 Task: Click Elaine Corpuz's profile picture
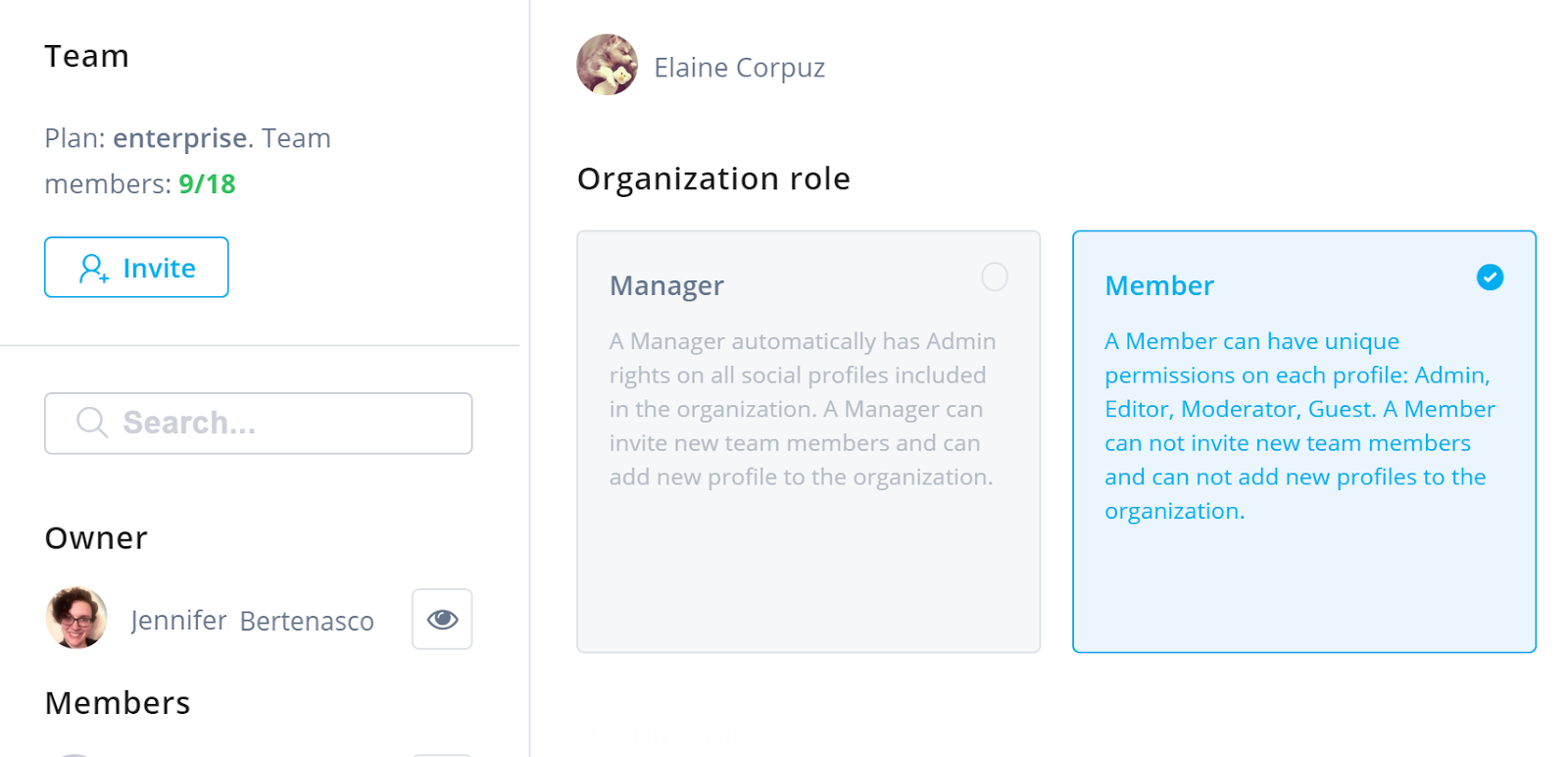(x=607, y=66)
